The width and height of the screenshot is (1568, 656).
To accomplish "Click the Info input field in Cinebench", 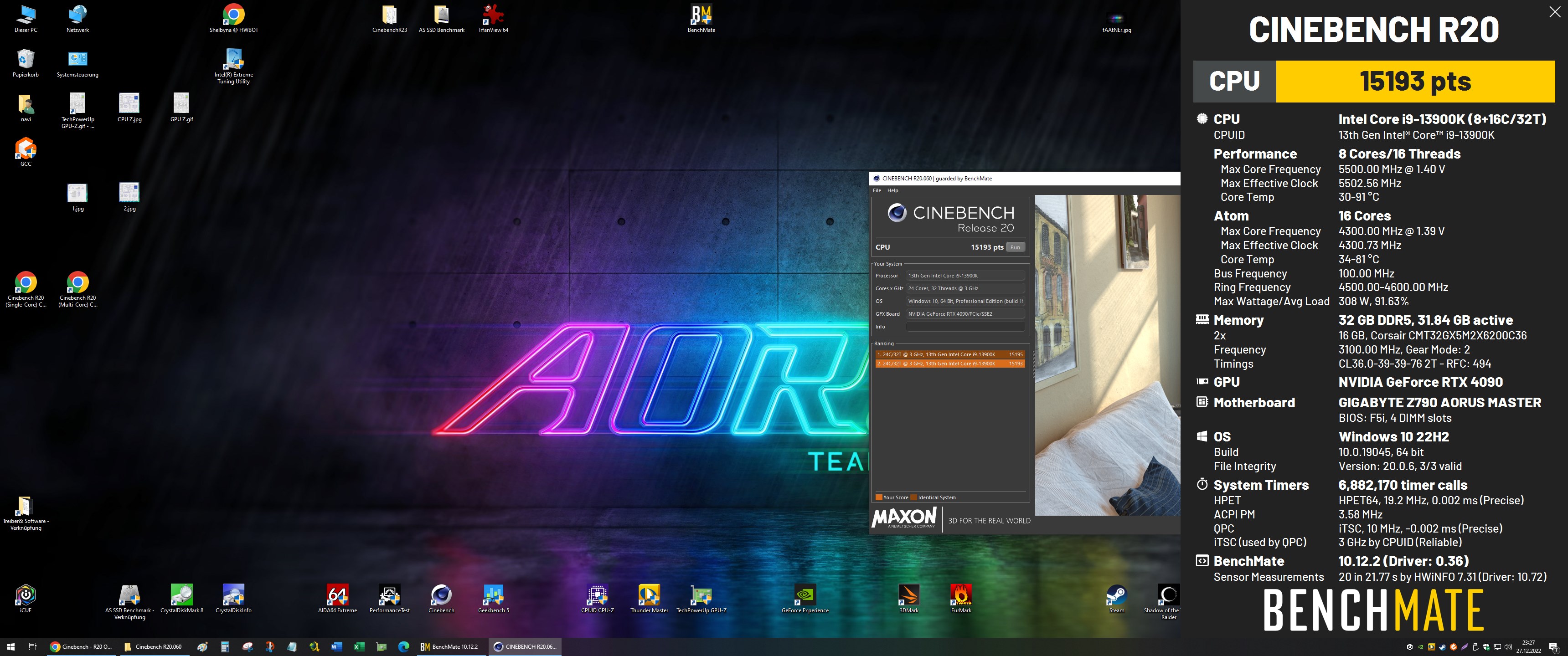I will click(x=965, y=327).
